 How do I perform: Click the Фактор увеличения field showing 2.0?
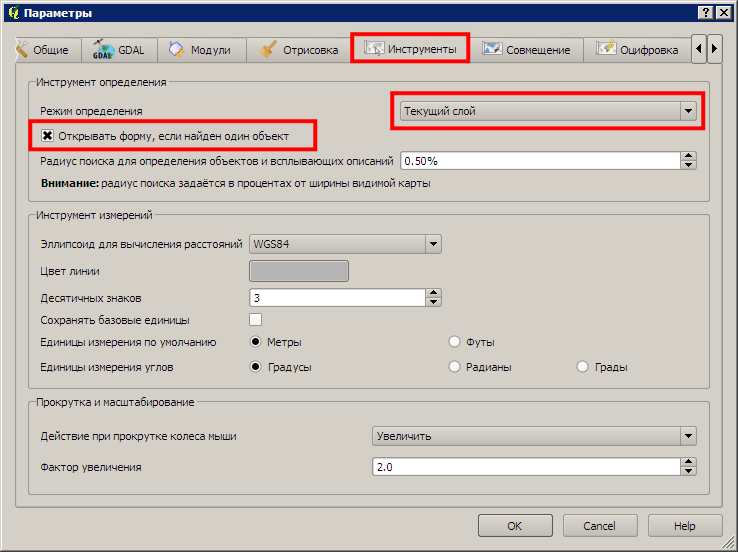coord(526,467)
